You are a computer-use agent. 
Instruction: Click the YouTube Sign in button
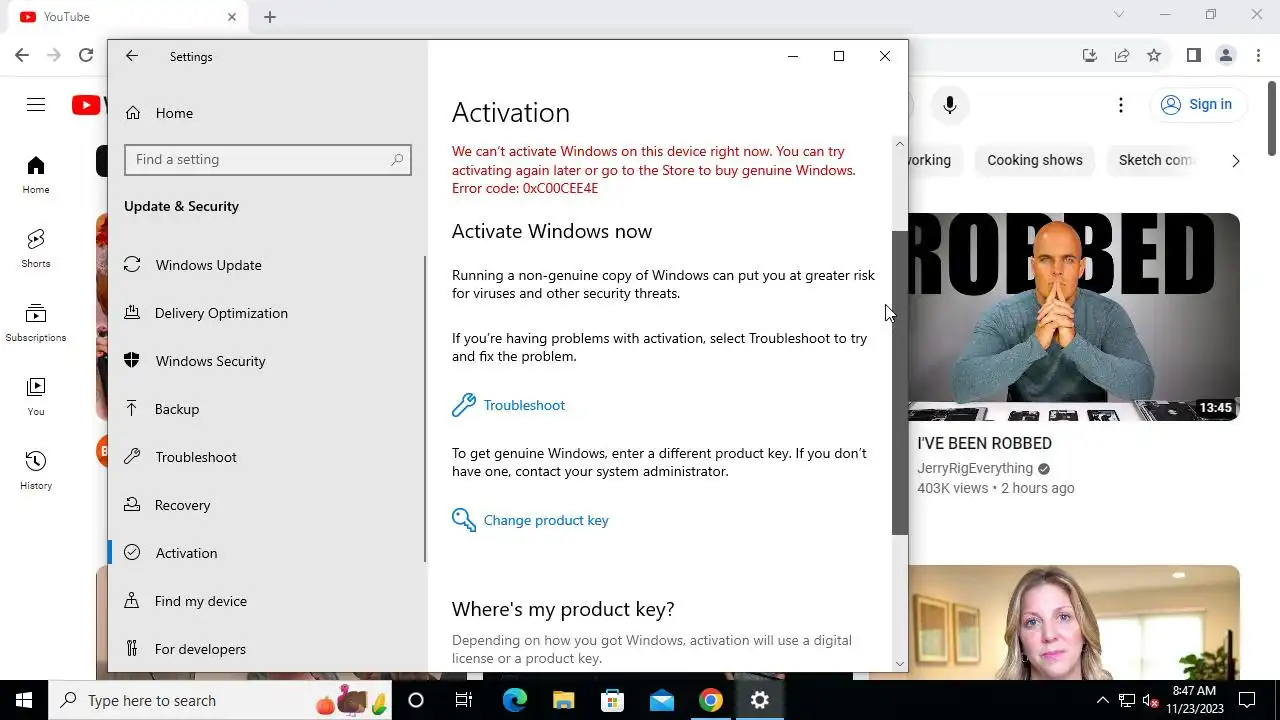pos(1197,104)
